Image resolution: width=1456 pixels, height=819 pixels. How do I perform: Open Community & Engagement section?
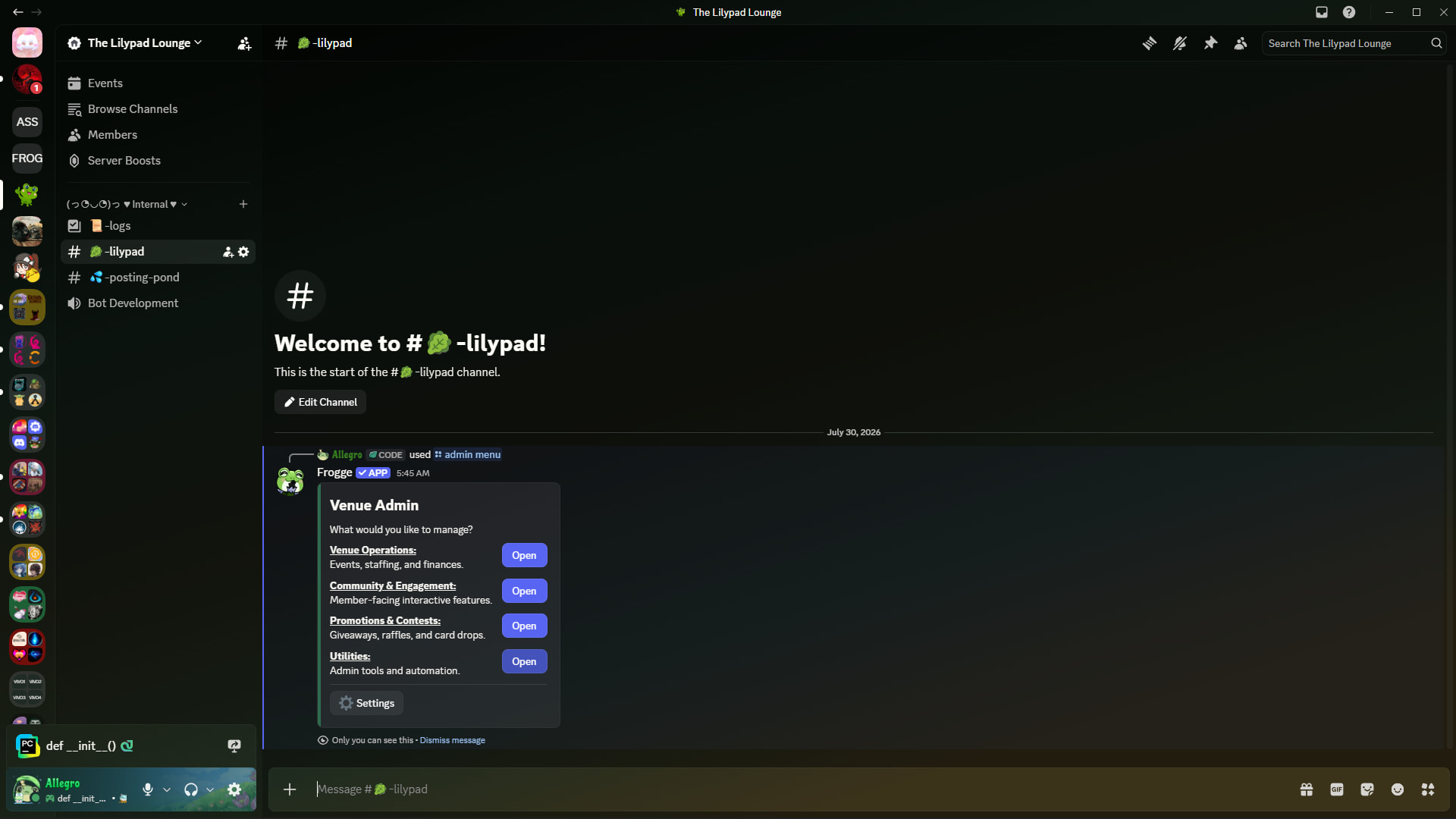pyautogui.click(x=524, y=591)
